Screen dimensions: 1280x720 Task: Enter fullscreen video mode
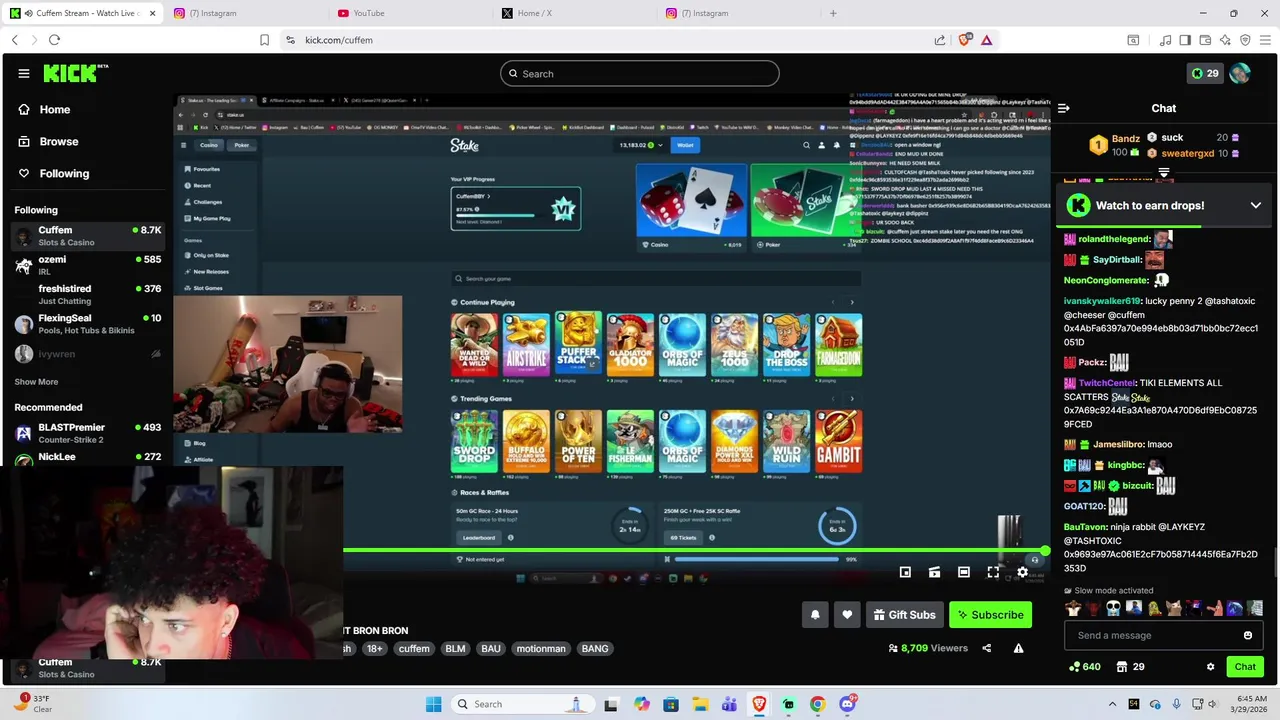[993, 572]
